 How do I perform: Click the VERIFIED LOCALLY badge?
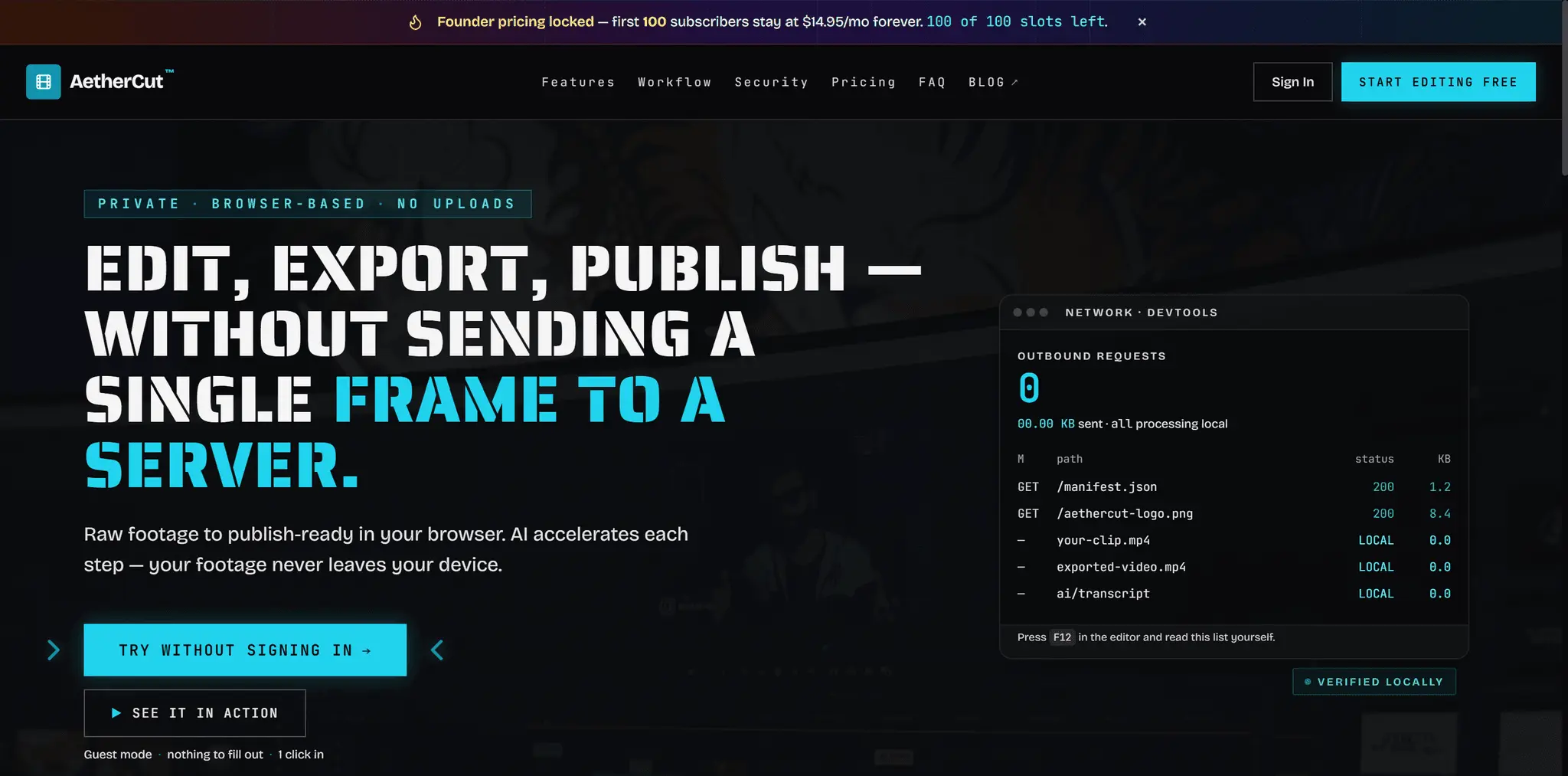click(1374, 682)
